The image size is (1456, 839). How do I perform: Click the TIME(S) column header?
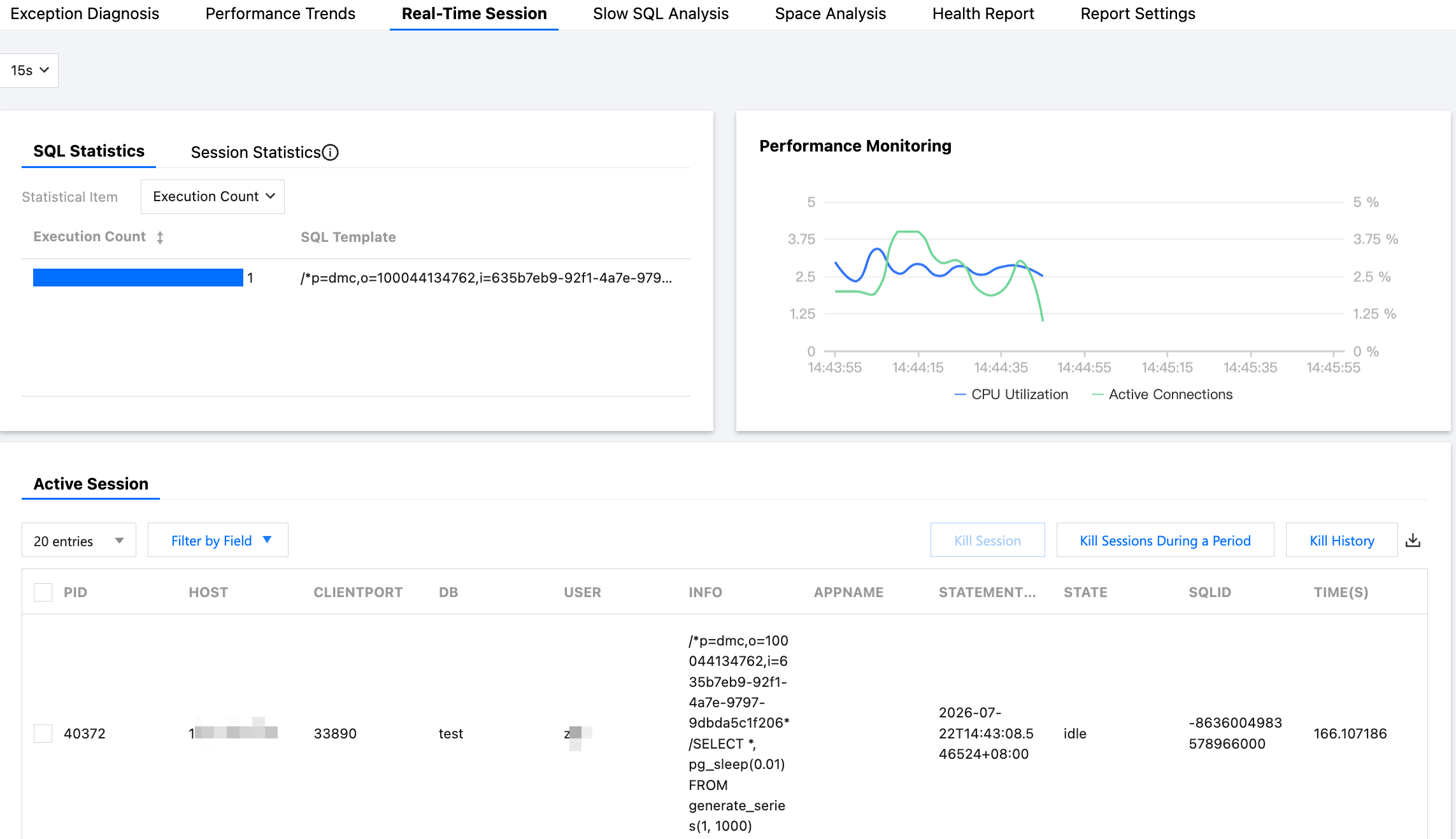point(1341,592)
